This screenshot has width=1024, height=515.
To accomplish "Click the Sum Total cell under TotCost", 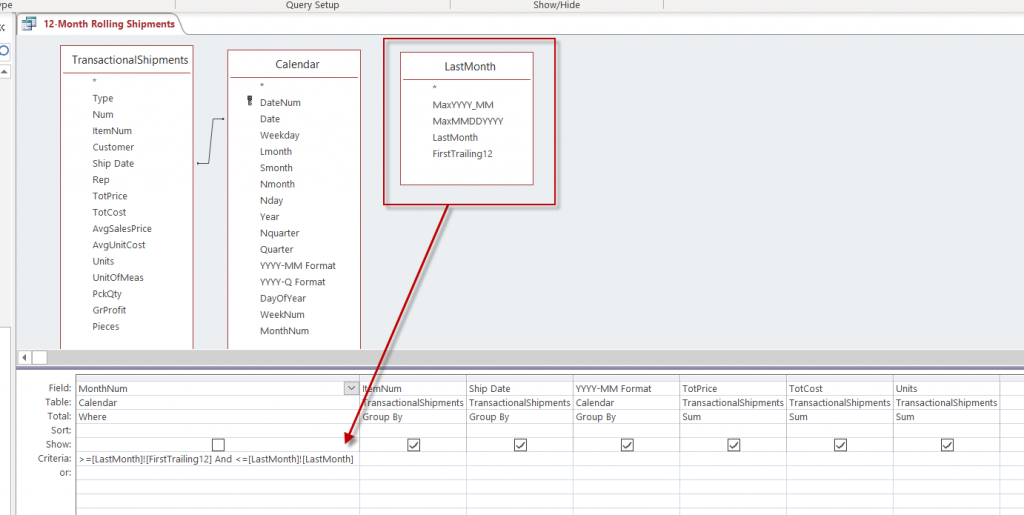I will click(840, 417).
